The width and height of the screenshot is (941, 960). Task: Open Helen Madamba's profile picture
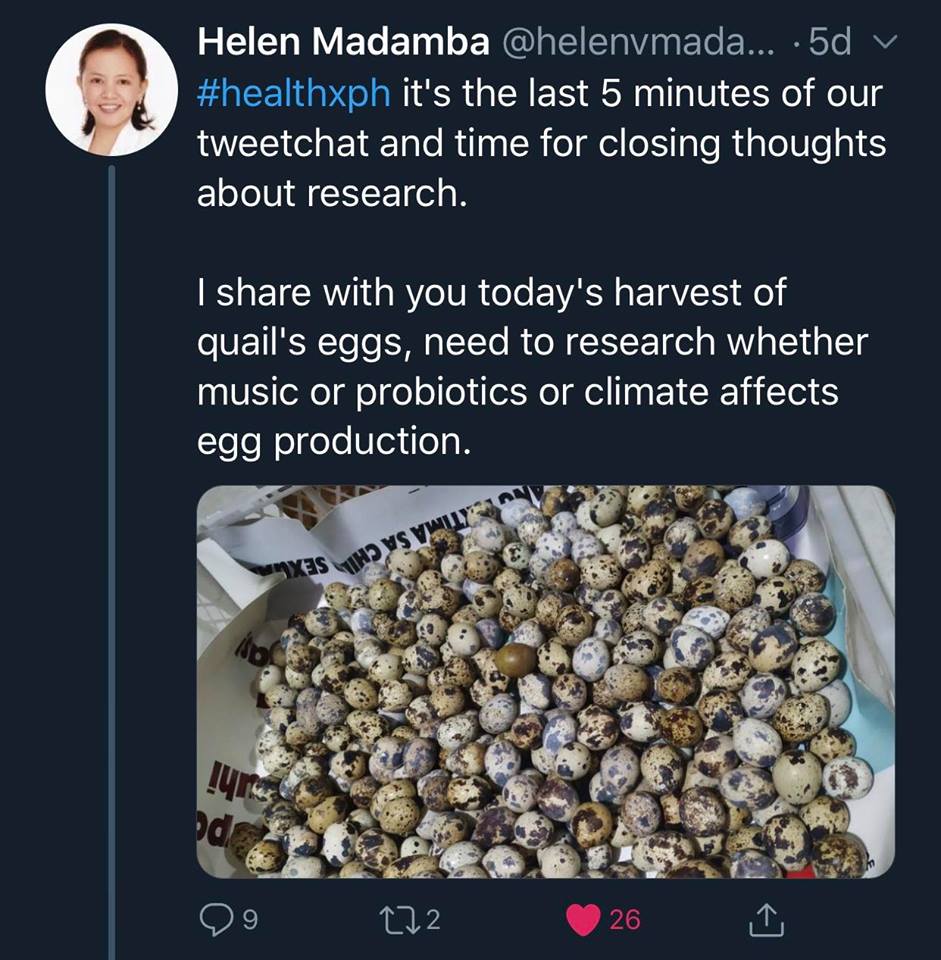click(x=112, y=90)
